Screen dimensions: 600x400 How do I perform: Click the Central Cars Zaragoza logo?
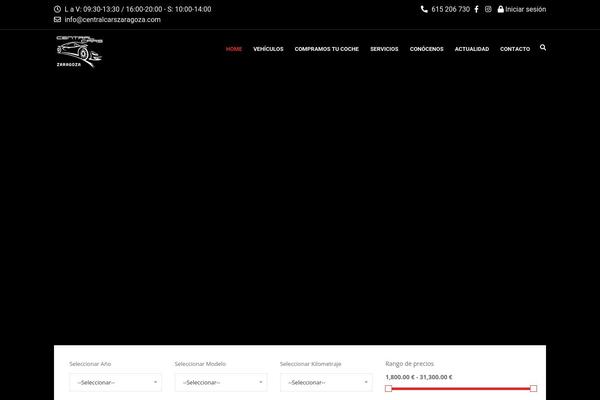(80, 52)
